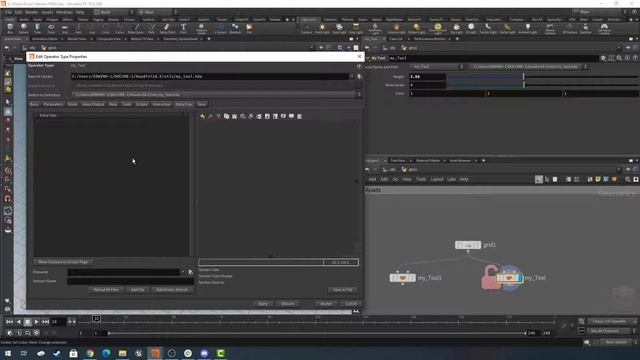Select the Sky Light shelf tool
This screenshot has height=360, width=640.
click(x=456, y=28)
